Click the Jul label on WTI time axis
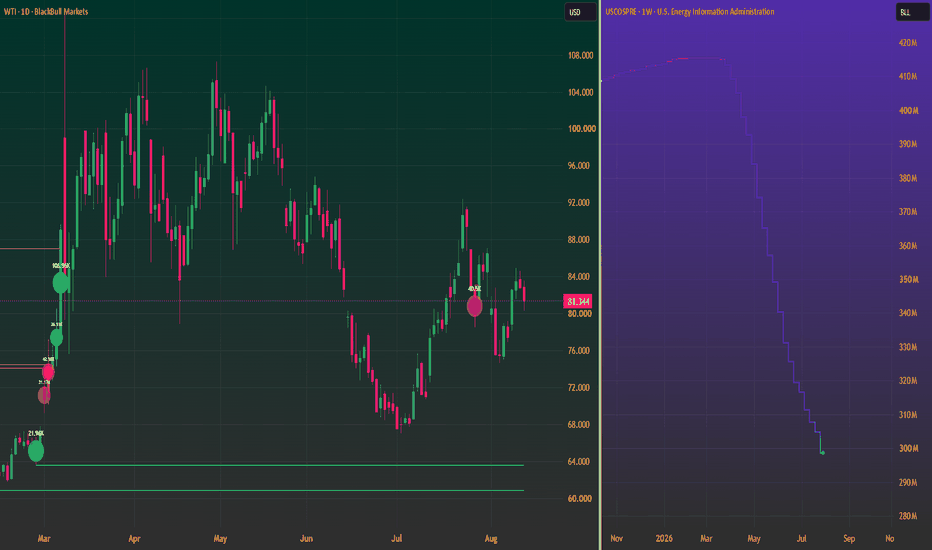 pos(396,538)
